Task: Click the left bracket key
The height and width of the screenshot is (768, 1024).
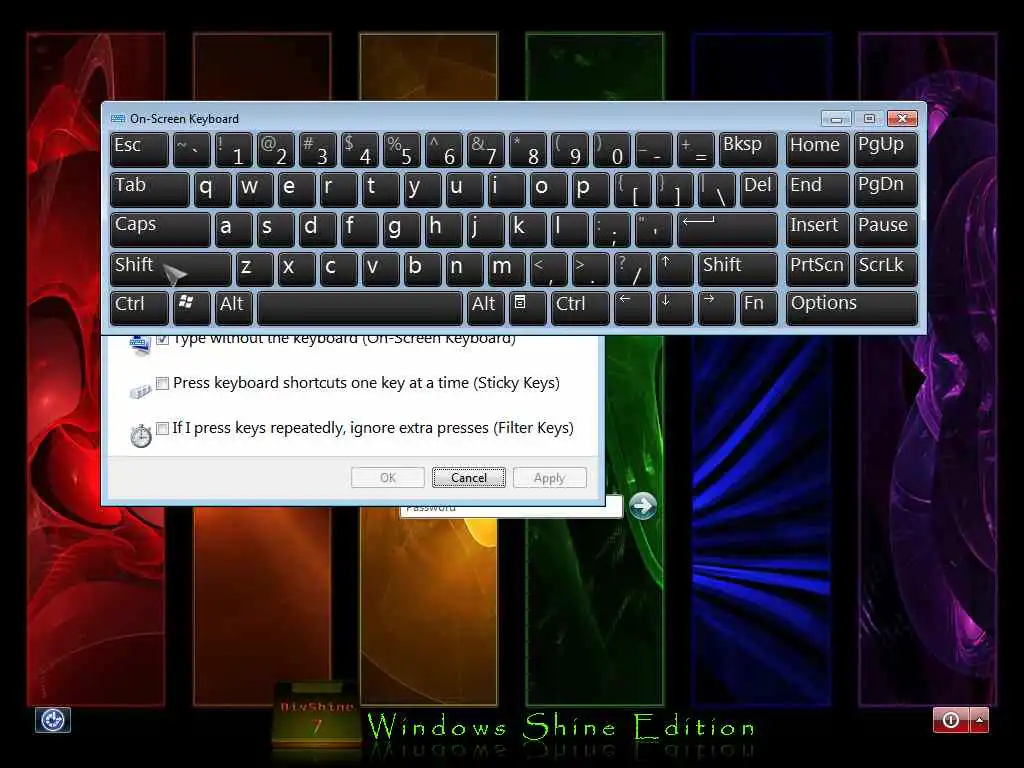Action: pos(632,189)
